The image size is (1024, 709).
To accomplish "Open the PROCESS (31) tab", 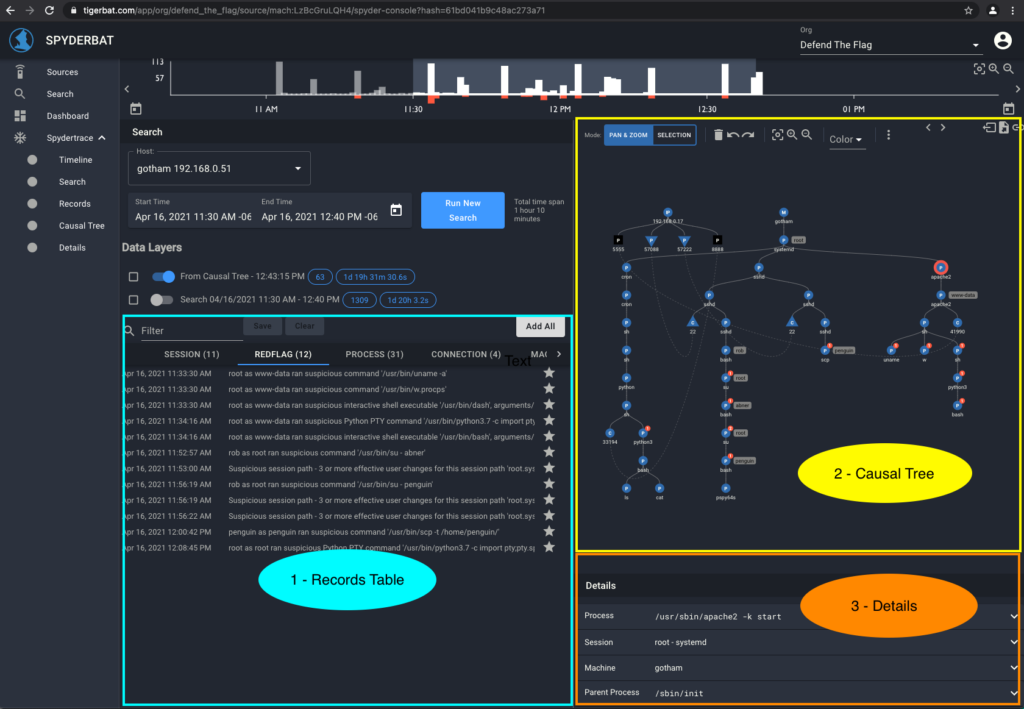I will (x=374, y=354).
